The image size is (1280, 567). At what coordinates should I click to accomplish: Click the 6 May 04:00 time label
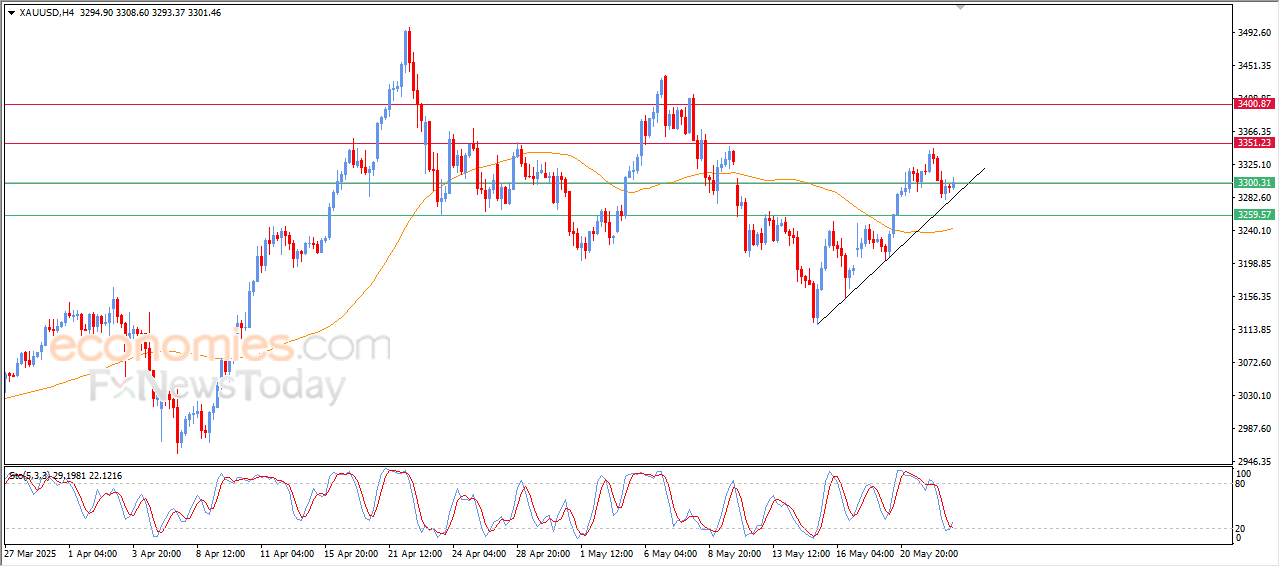point(670,553)
